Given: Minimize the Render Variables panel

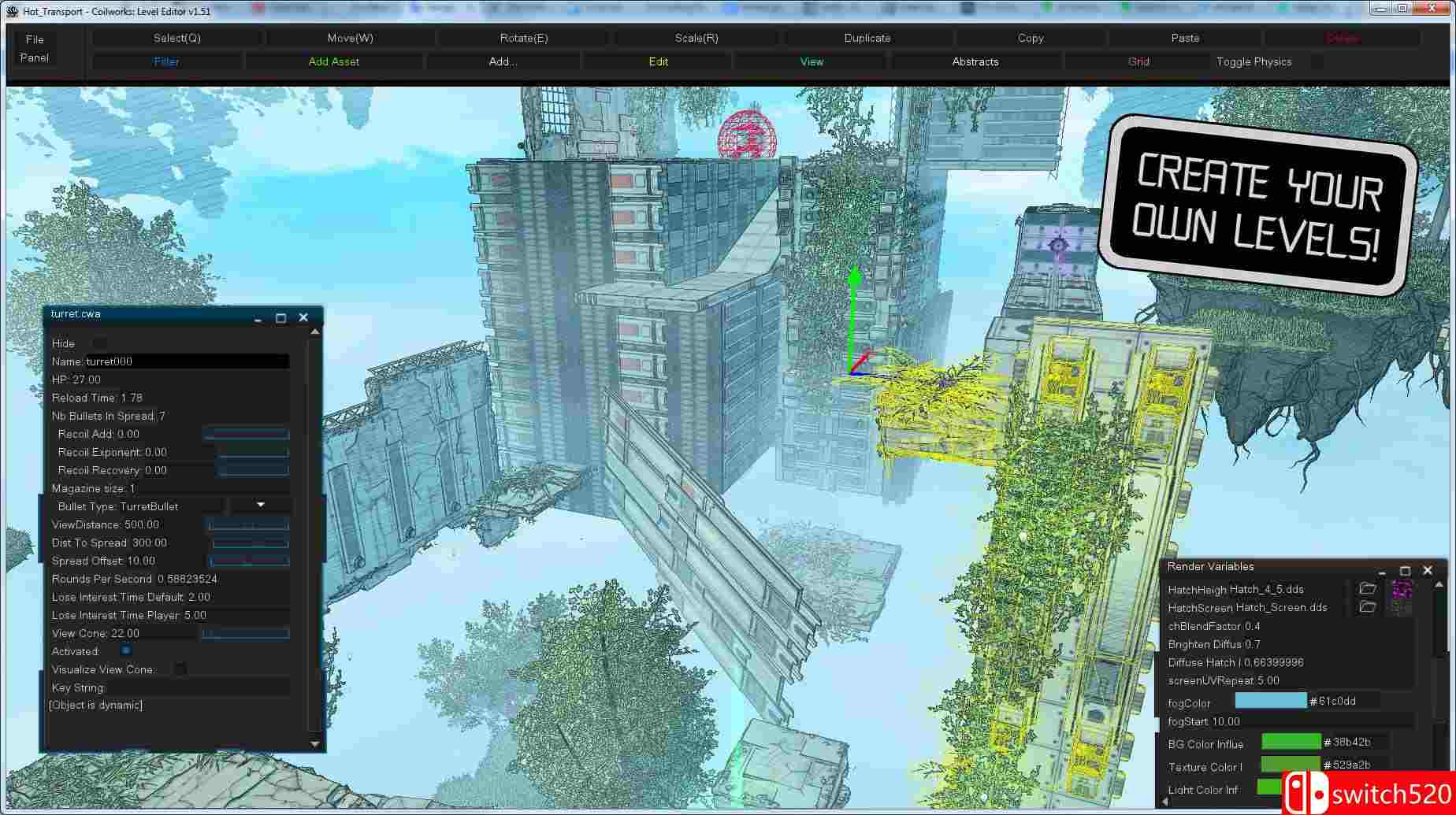Looking at the screenshot, I should tap(1382, 571).
